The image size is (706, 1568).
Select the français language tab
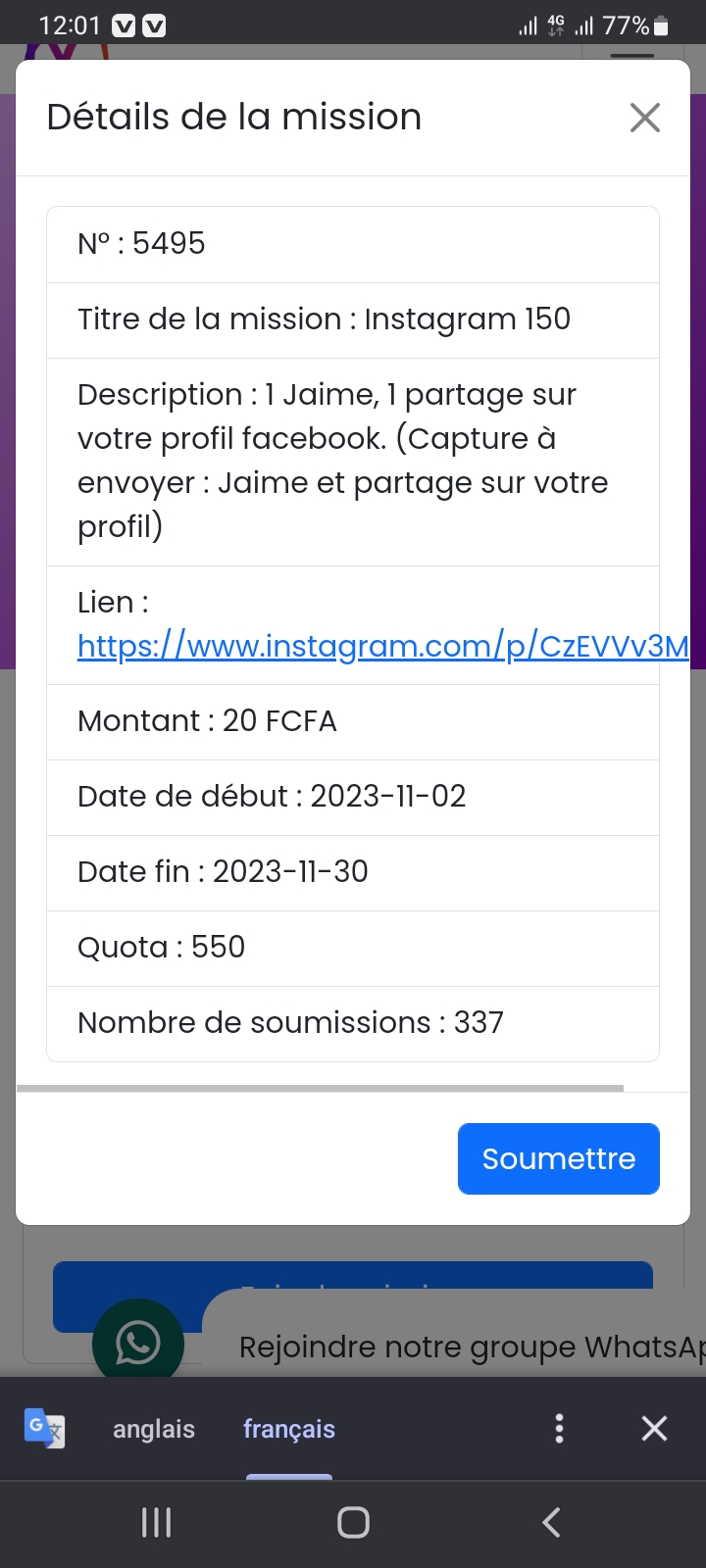pyautogui.click(x=289, y=1429)
